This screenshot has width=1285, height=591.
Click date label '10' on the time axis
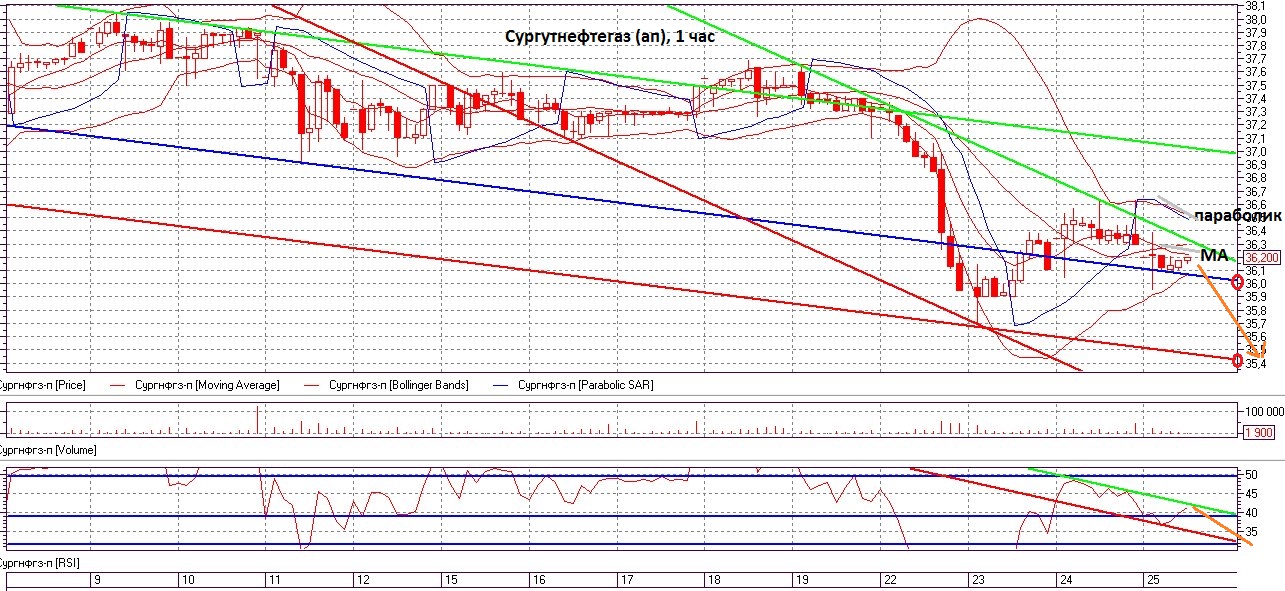pos(187,580)
